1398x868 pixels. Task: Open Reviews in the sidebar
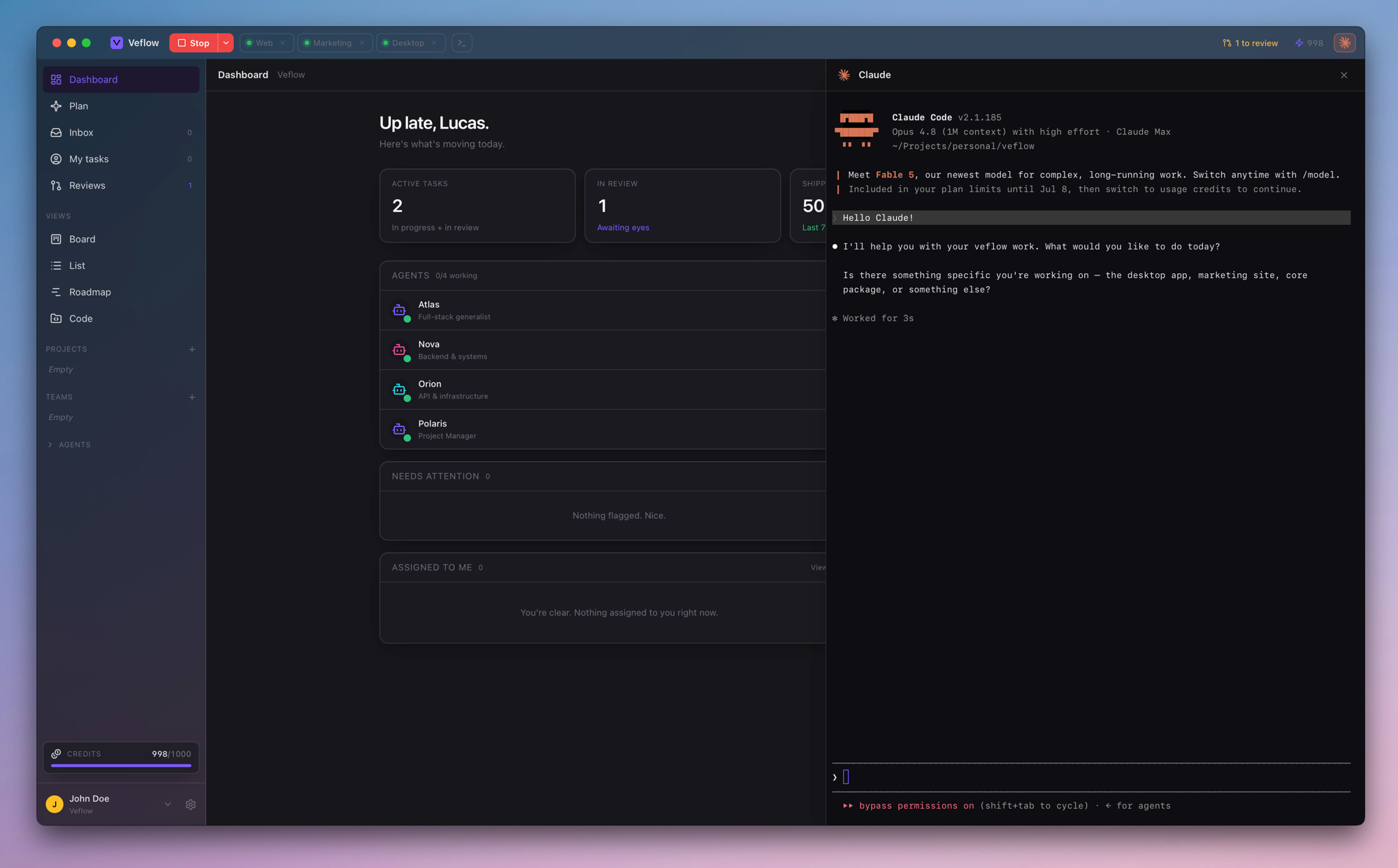[x=121, y=186]
